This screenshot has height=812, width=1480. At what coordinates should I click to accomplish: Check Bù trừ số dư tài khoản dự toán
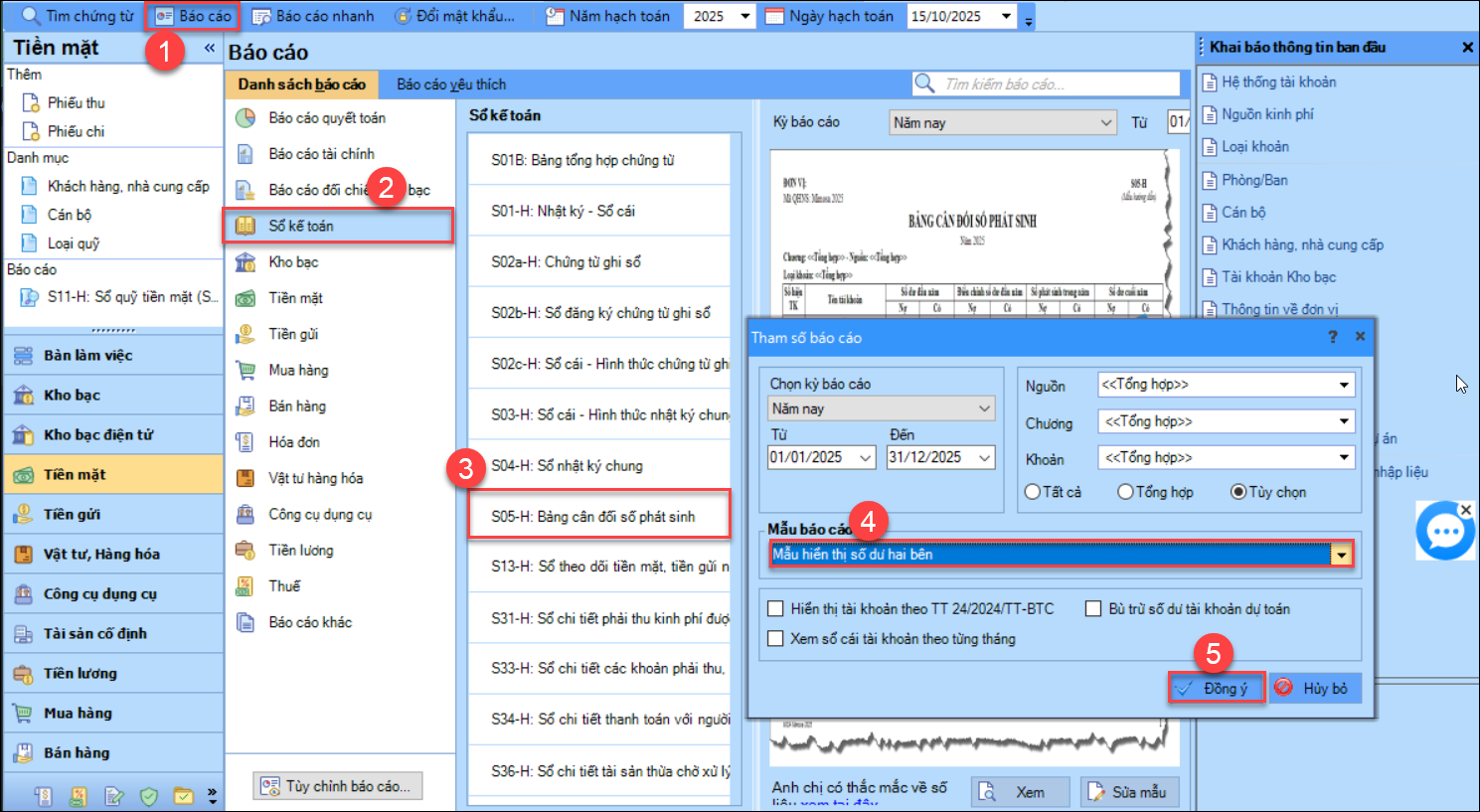[1093, 609]
